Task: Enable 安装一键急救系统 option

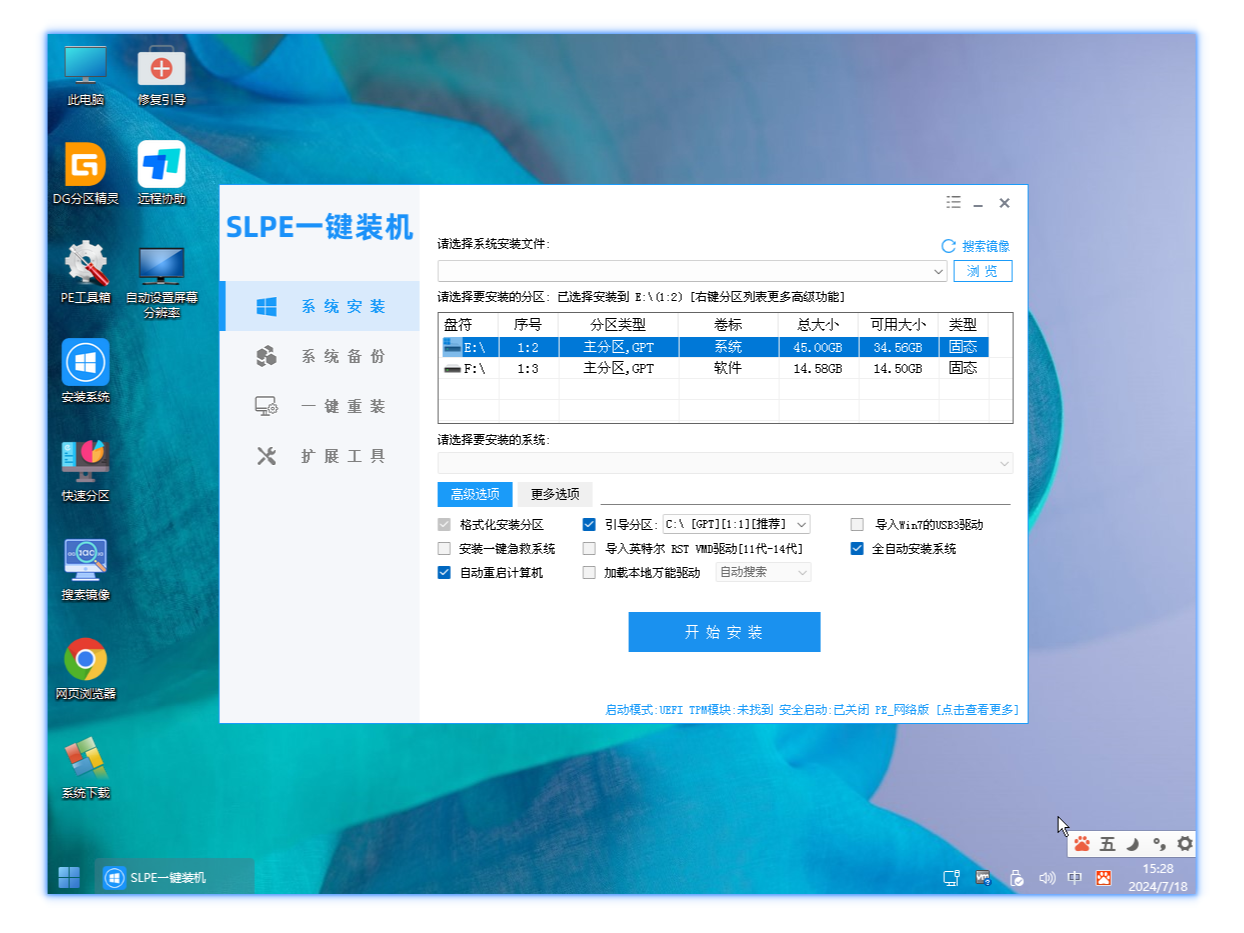Action: click(x=443, y=548)
